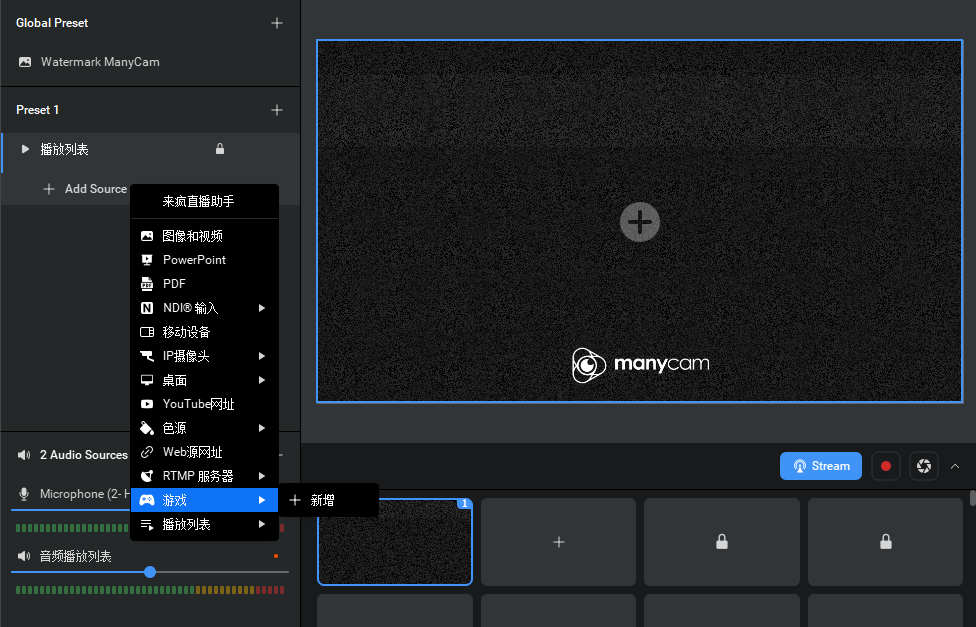
Task: Adjust the 音频播放列表 volume slider handle
Action: 150,572
